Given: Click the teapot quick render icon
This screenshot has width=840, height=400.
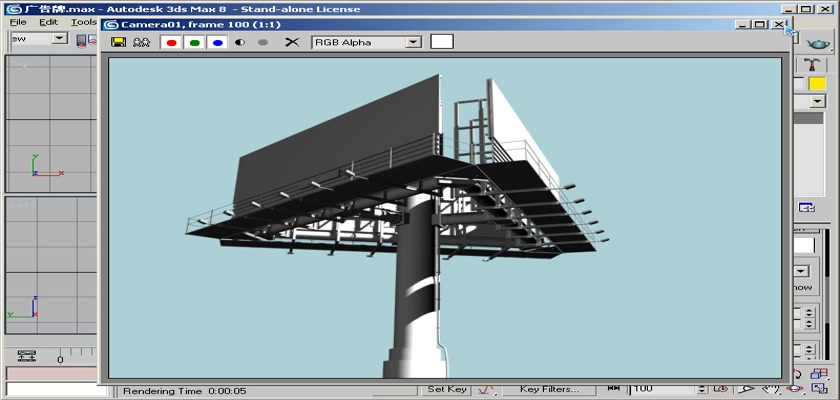Looking at the screenshot, I should click(x=818, y=45).
